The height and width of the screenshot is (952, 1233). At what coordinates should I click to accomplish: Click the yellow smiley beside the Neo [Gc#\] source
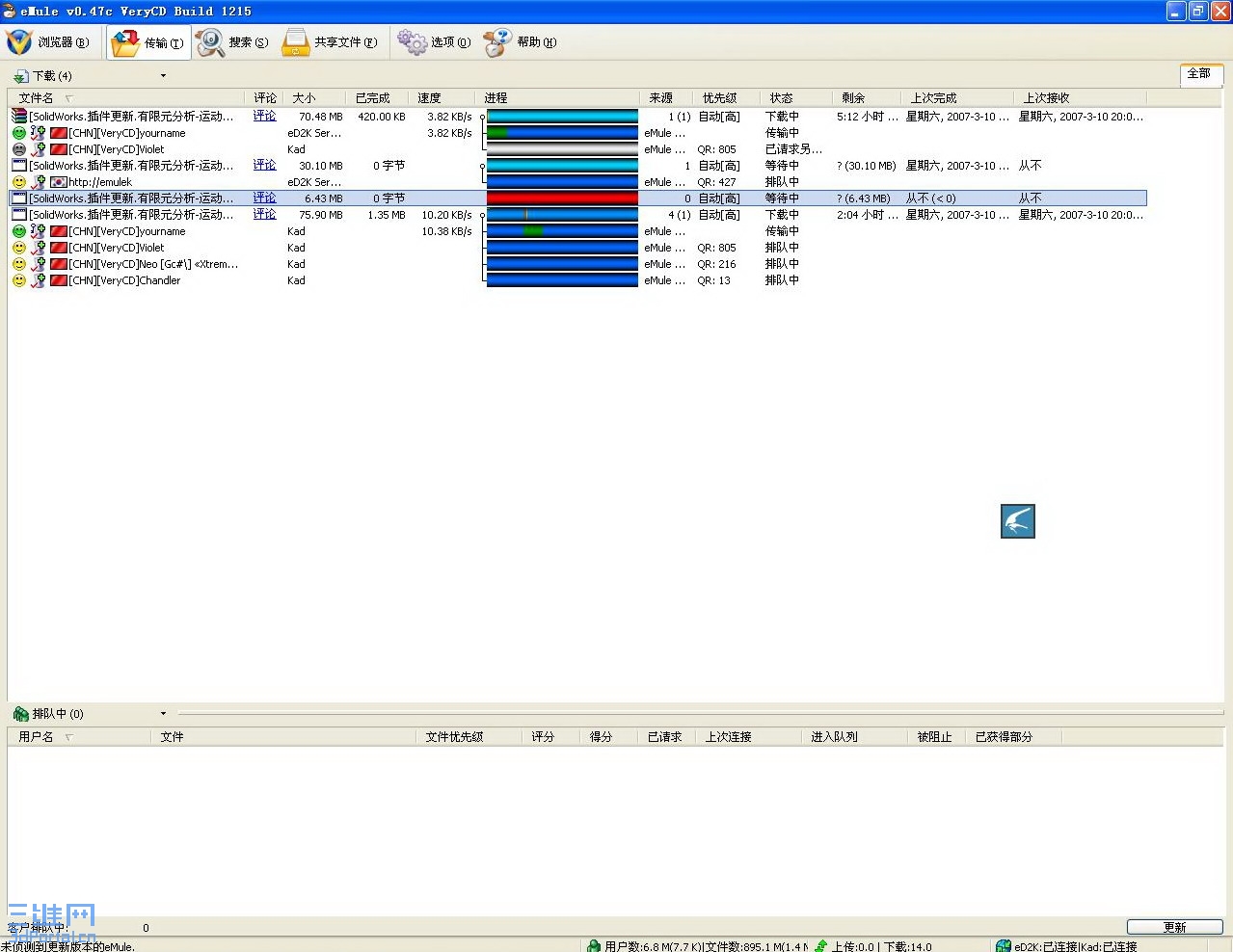[x=18, y=264]
